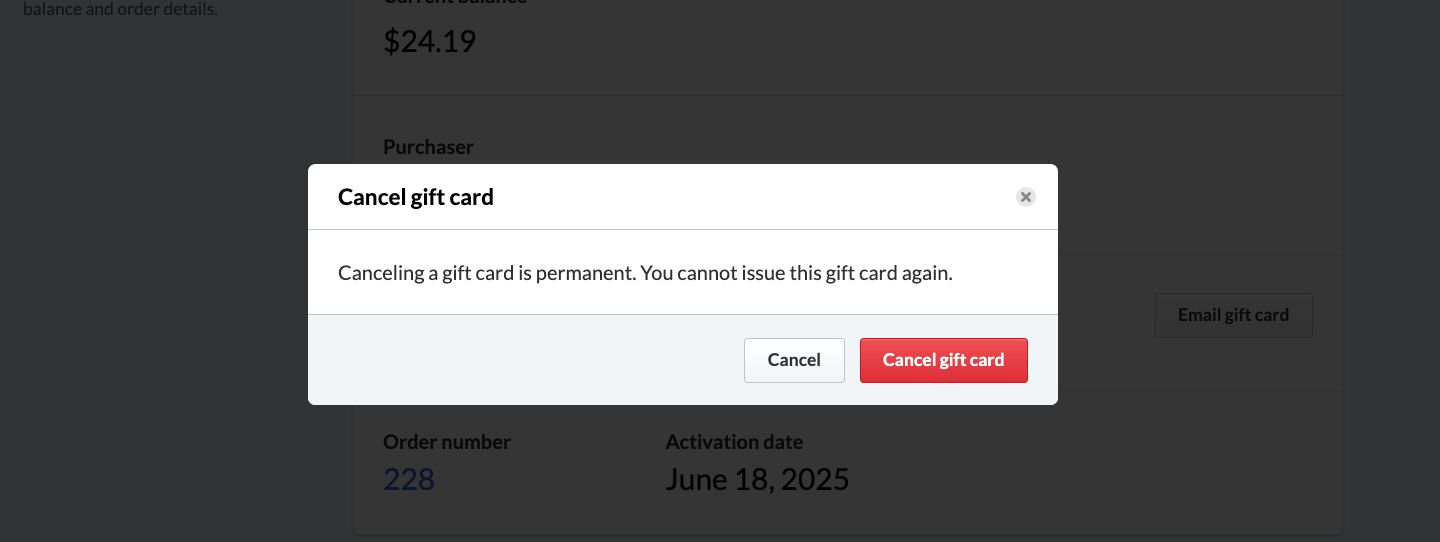Click blank header space right of dialog title
Screen dimensions: 1440x542
(750, 197)
